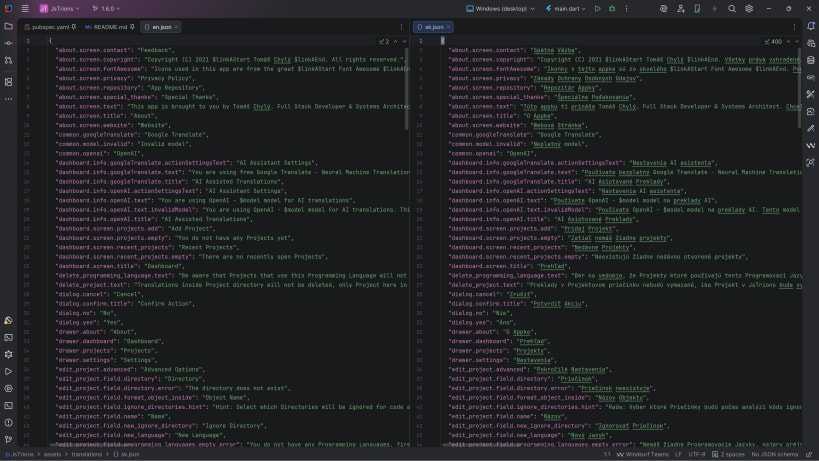
Task: Unpin the README.md tab pin icon
Action: (x=132, y=27)
